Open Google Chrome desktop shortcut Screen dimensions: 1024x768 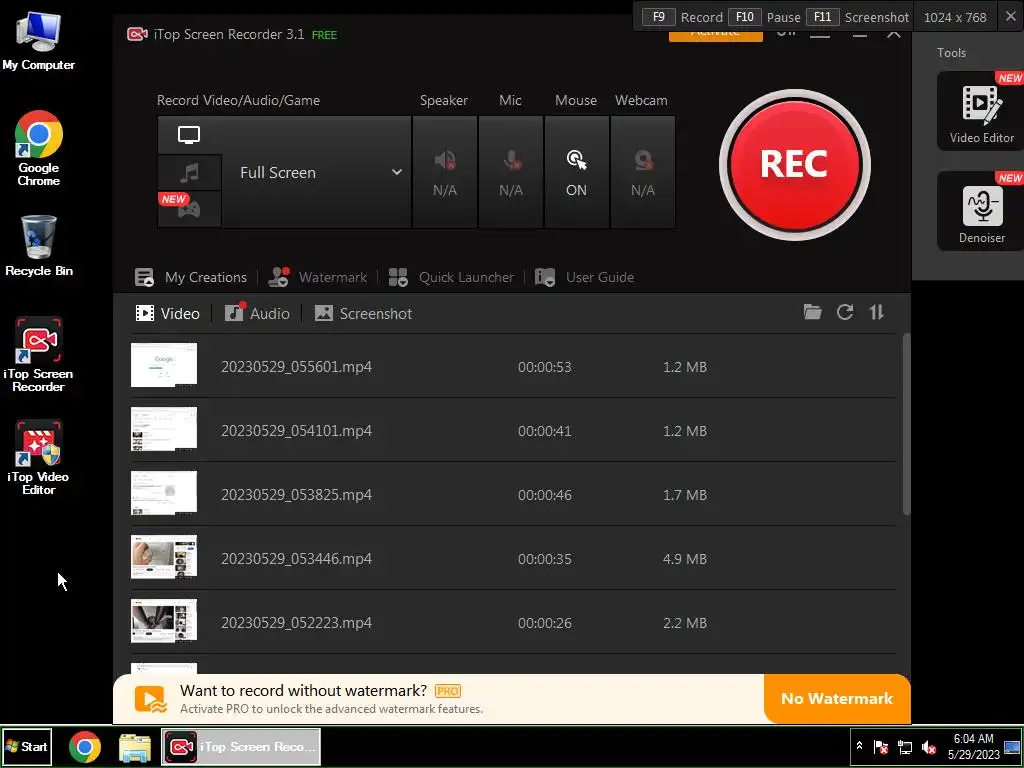[x=39, y=148]
